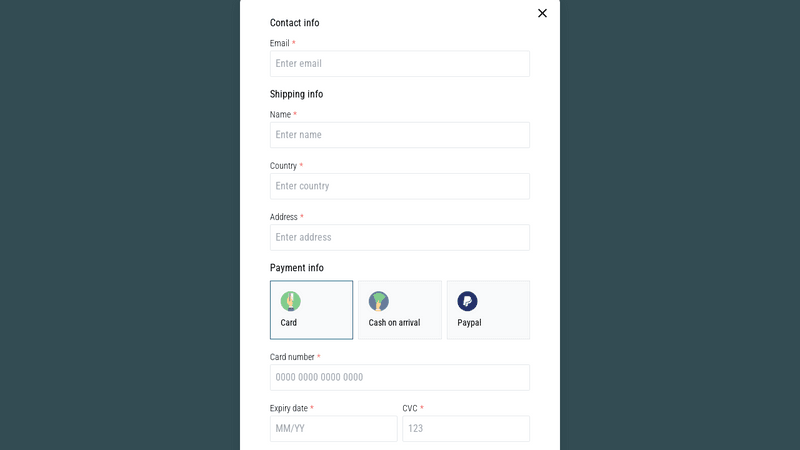Focus the CVC code input
This screenshot has height=450, width=800.
click(465, 428)
